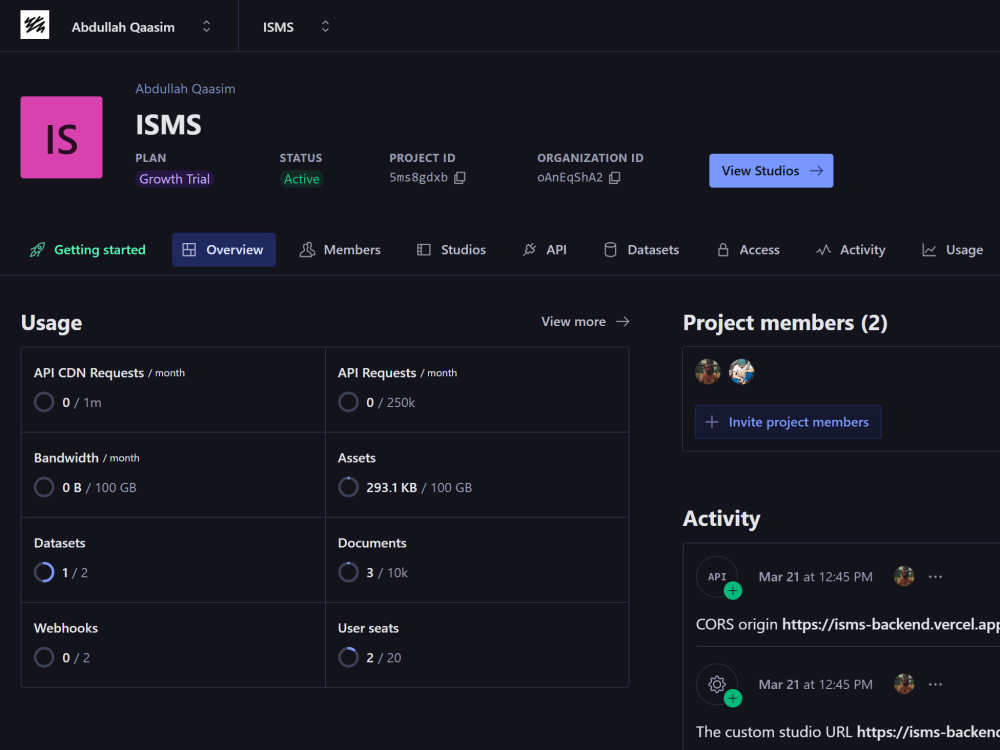
Task: Click the API CDN Requests progress circle
Action: click(44, 402)
